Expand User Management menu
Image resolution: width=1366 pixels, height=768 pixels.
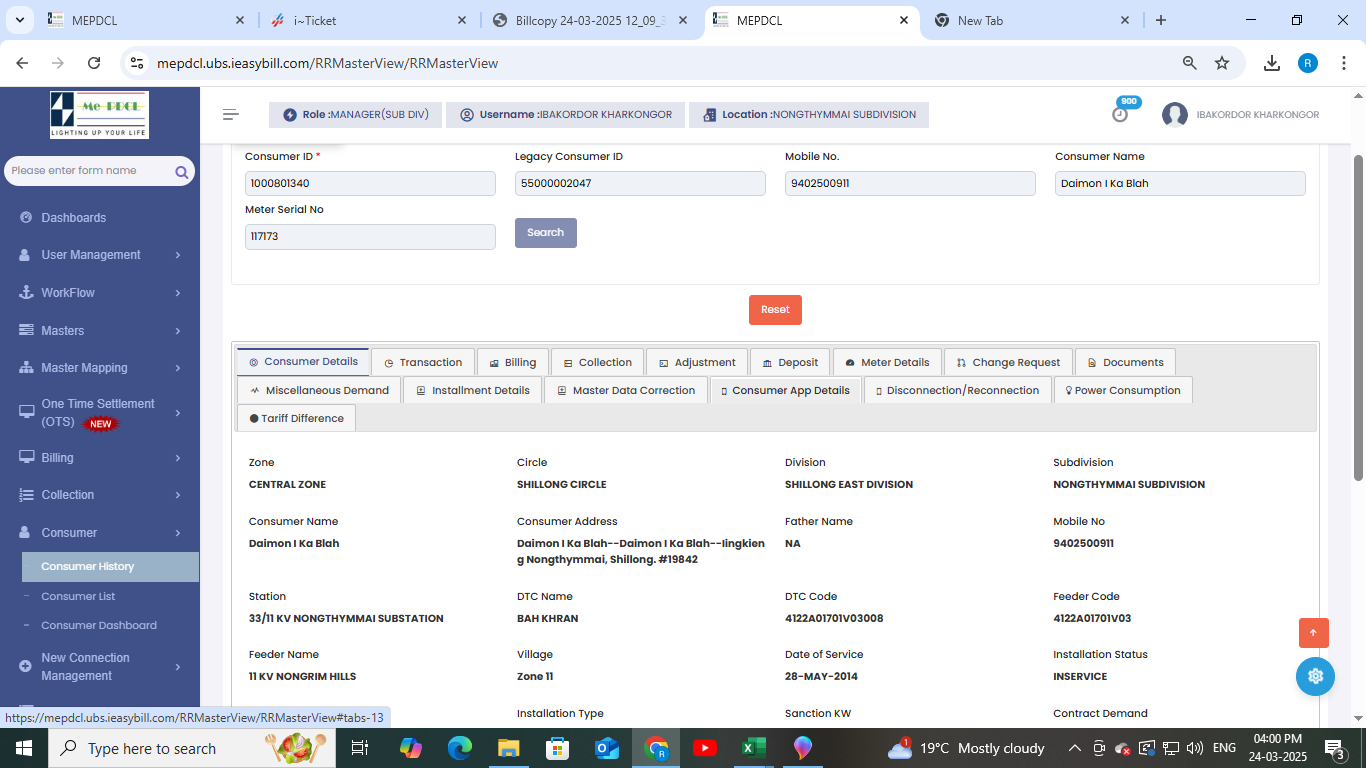[100, 255]
